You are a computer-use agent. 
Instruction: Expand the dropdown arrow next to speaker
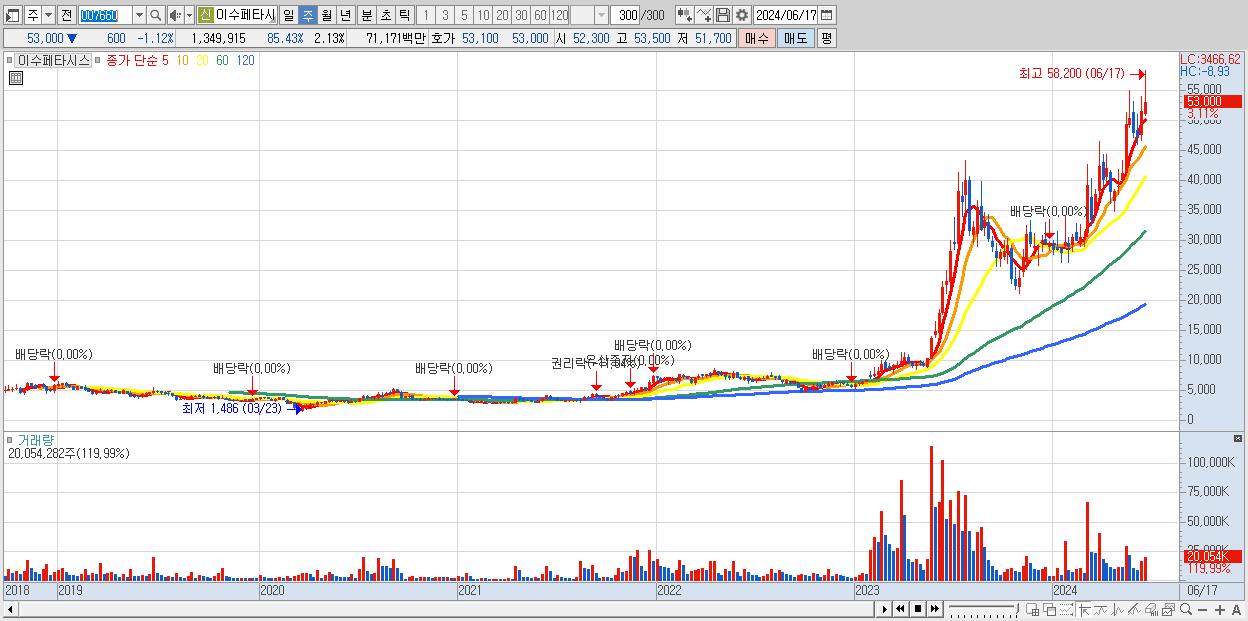pyautogui.click(x=188, y=15)
